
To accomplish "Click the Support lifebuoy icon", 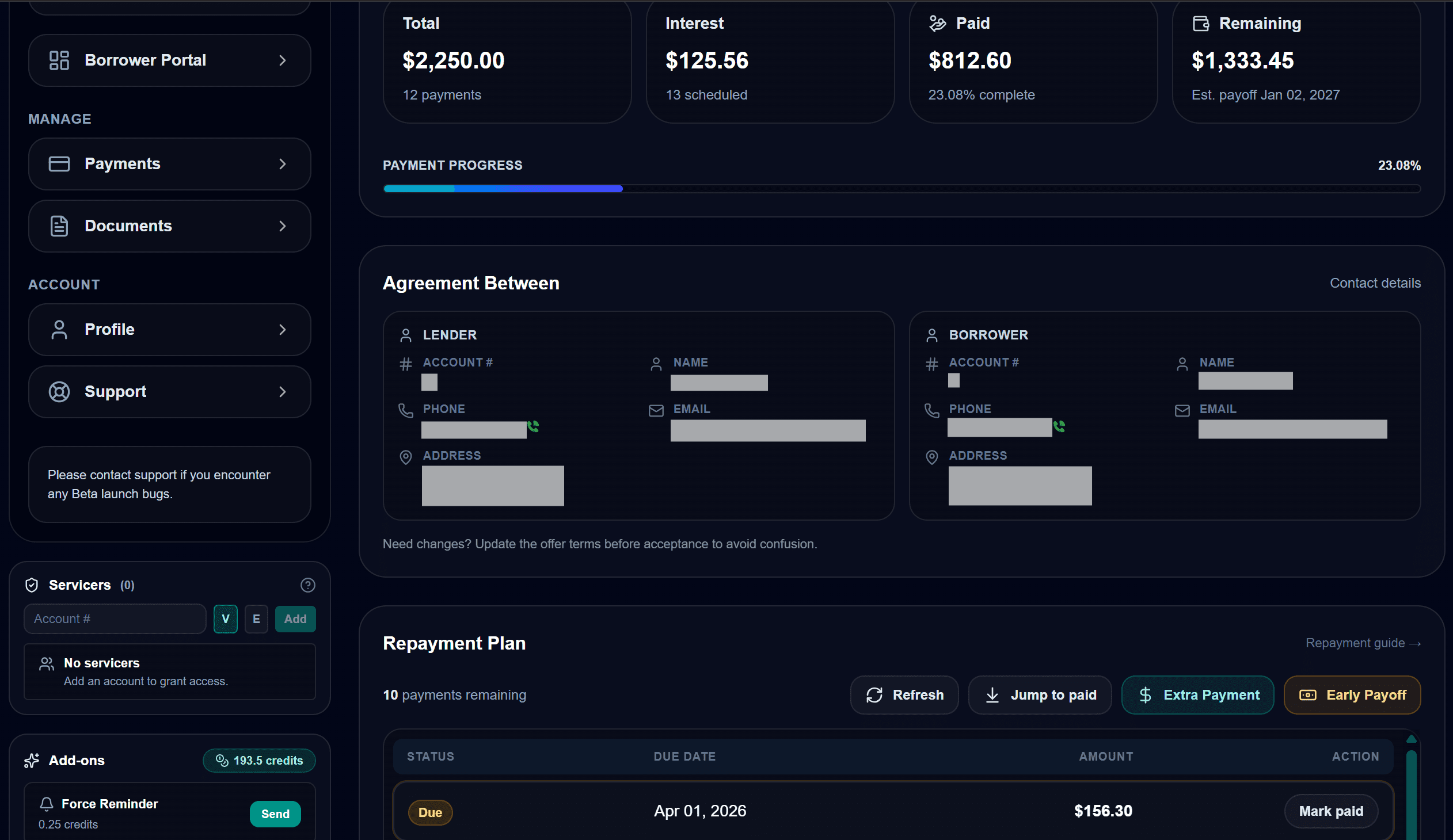I will (59, 392).
